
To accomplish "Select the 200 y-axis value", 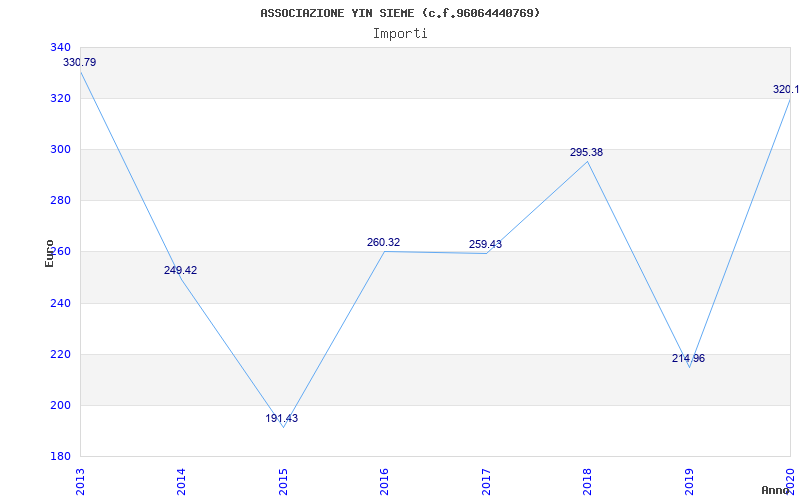I will coord(60,405).
